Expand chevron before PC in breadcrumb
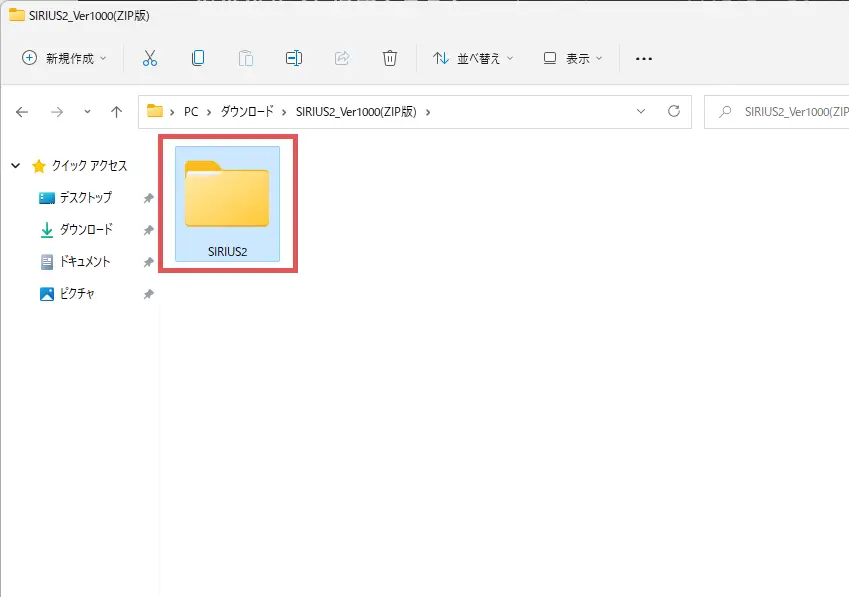The width and height of the screenshot is (849, 597). tap(172, 112)
